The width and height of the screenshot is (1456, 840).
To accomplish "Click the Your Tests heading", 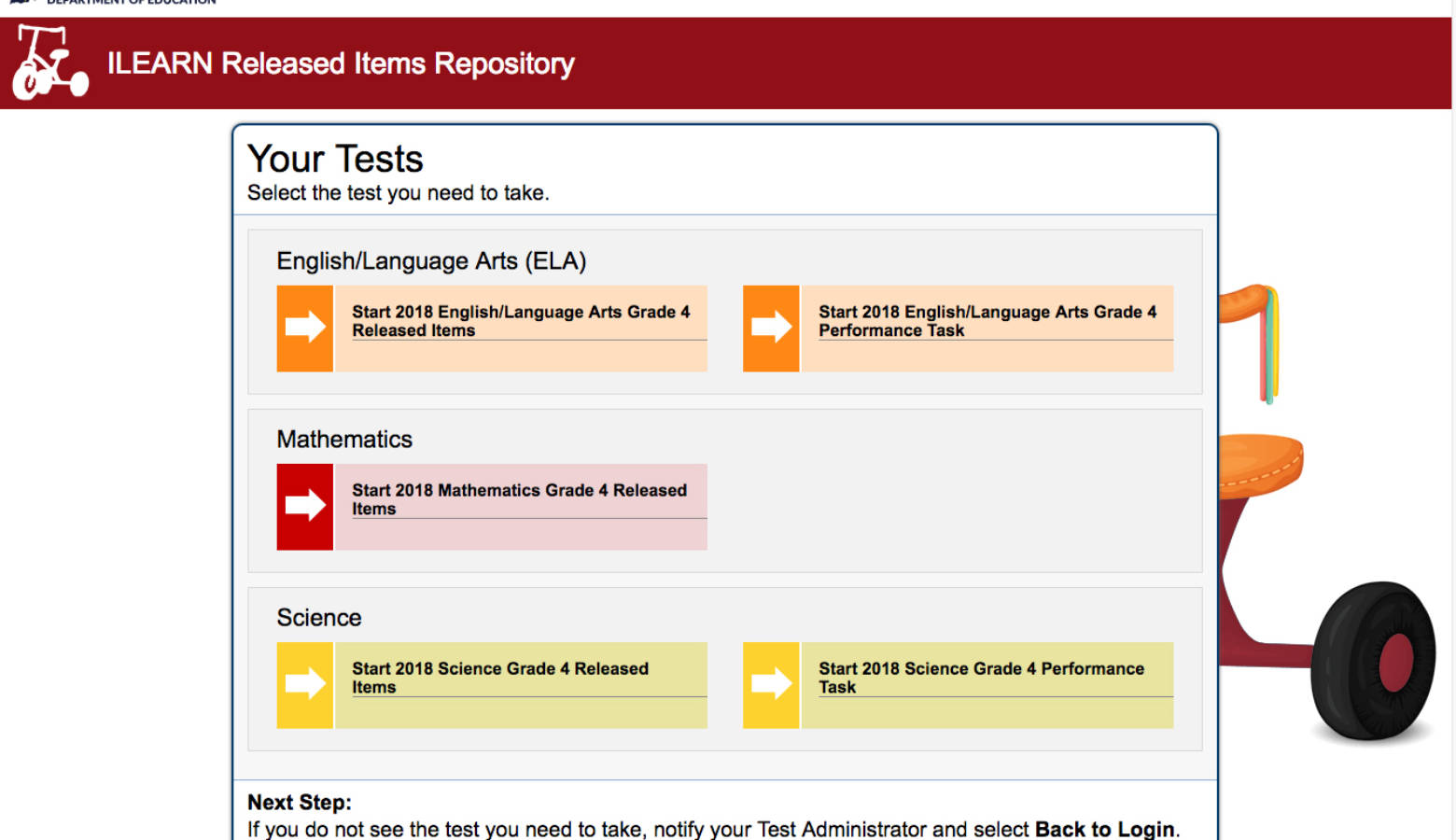I will pyautogui.click(x=335, y=159).
